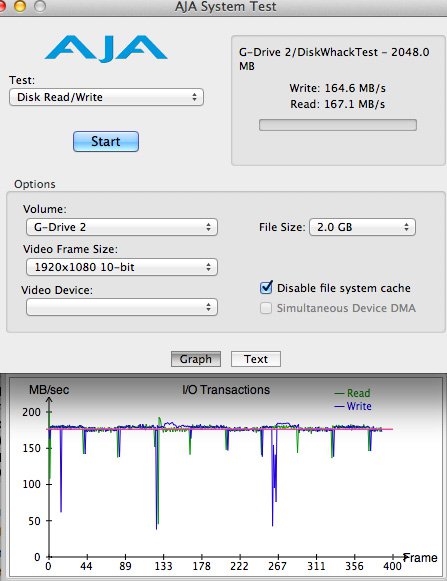
Task: Disable the file system cache checkbox
Action: coord(266,288)
